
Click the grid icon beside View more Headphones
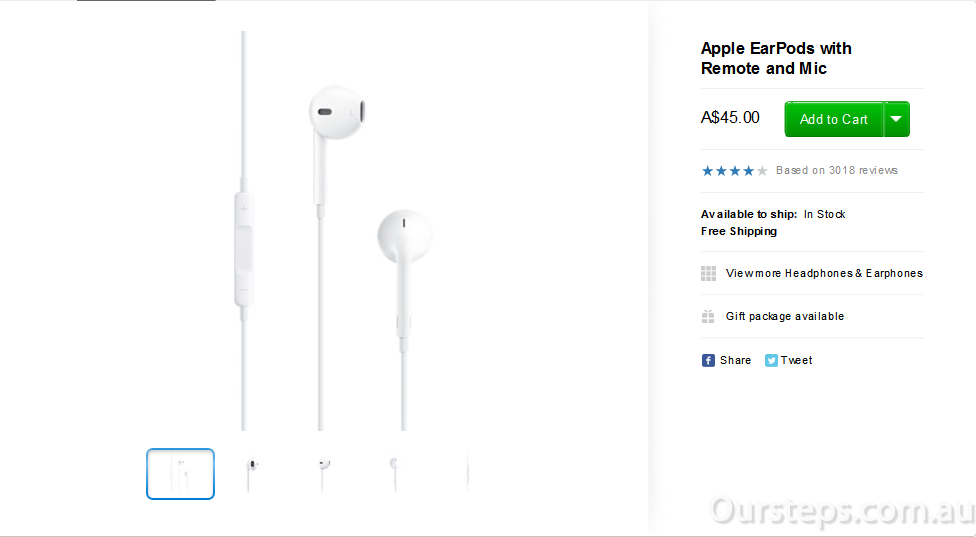click(708, 273)
